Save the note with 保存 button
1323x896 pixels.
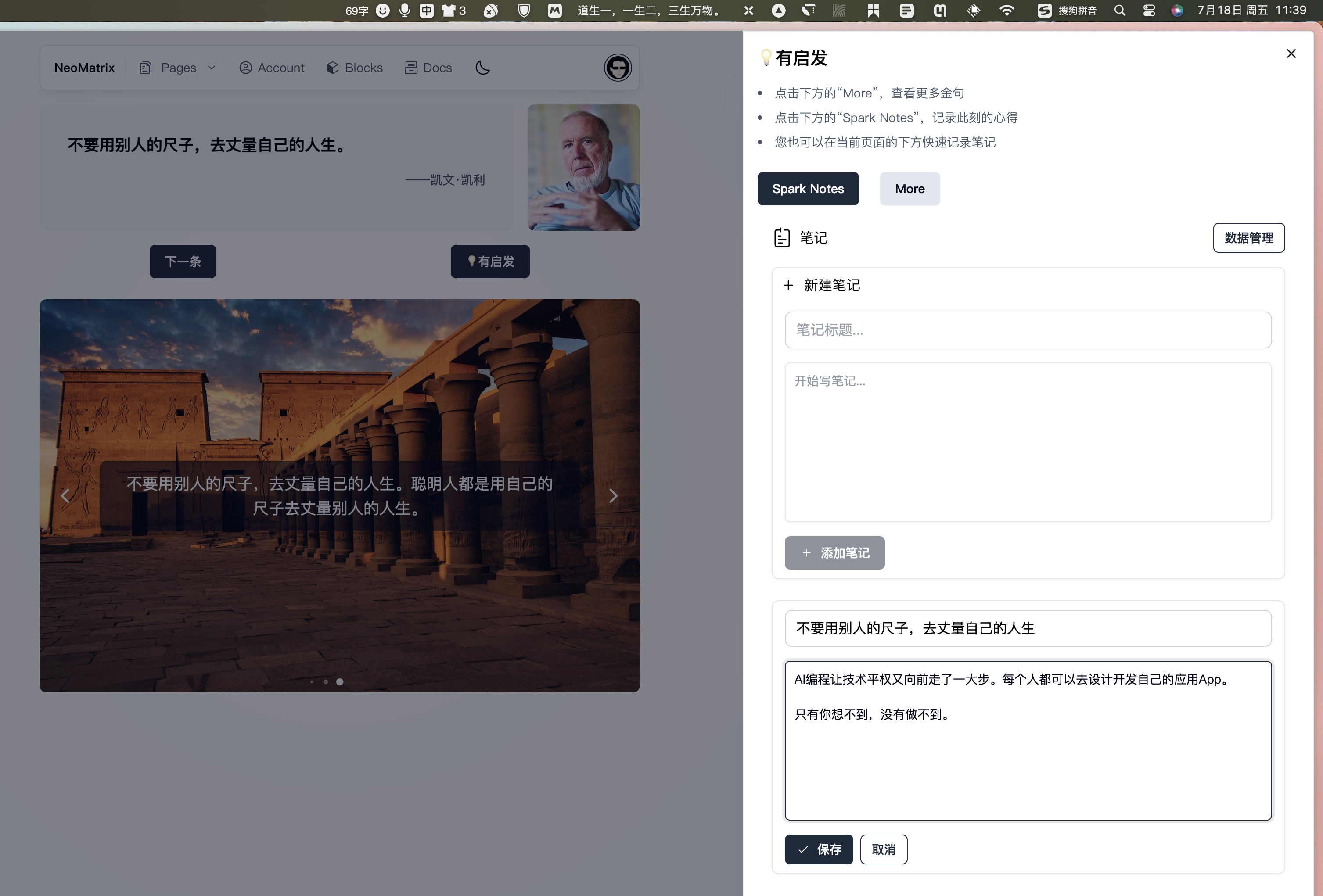[x=819, y=849]
